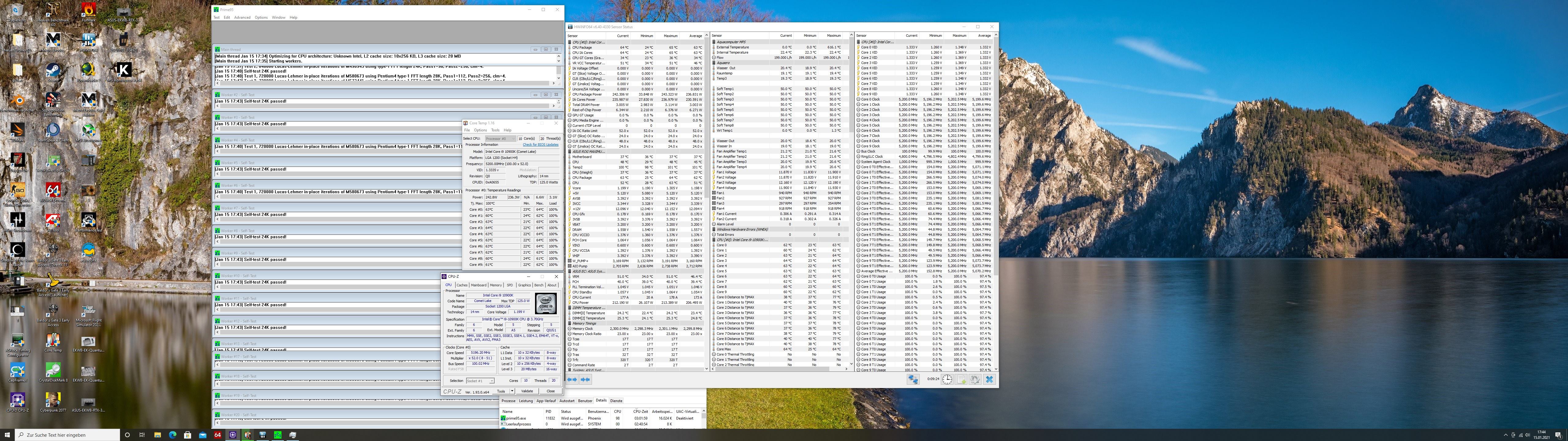Switch to CPU-Z Bench tab
The image size is (1568, 441).
tap(539, 285)
